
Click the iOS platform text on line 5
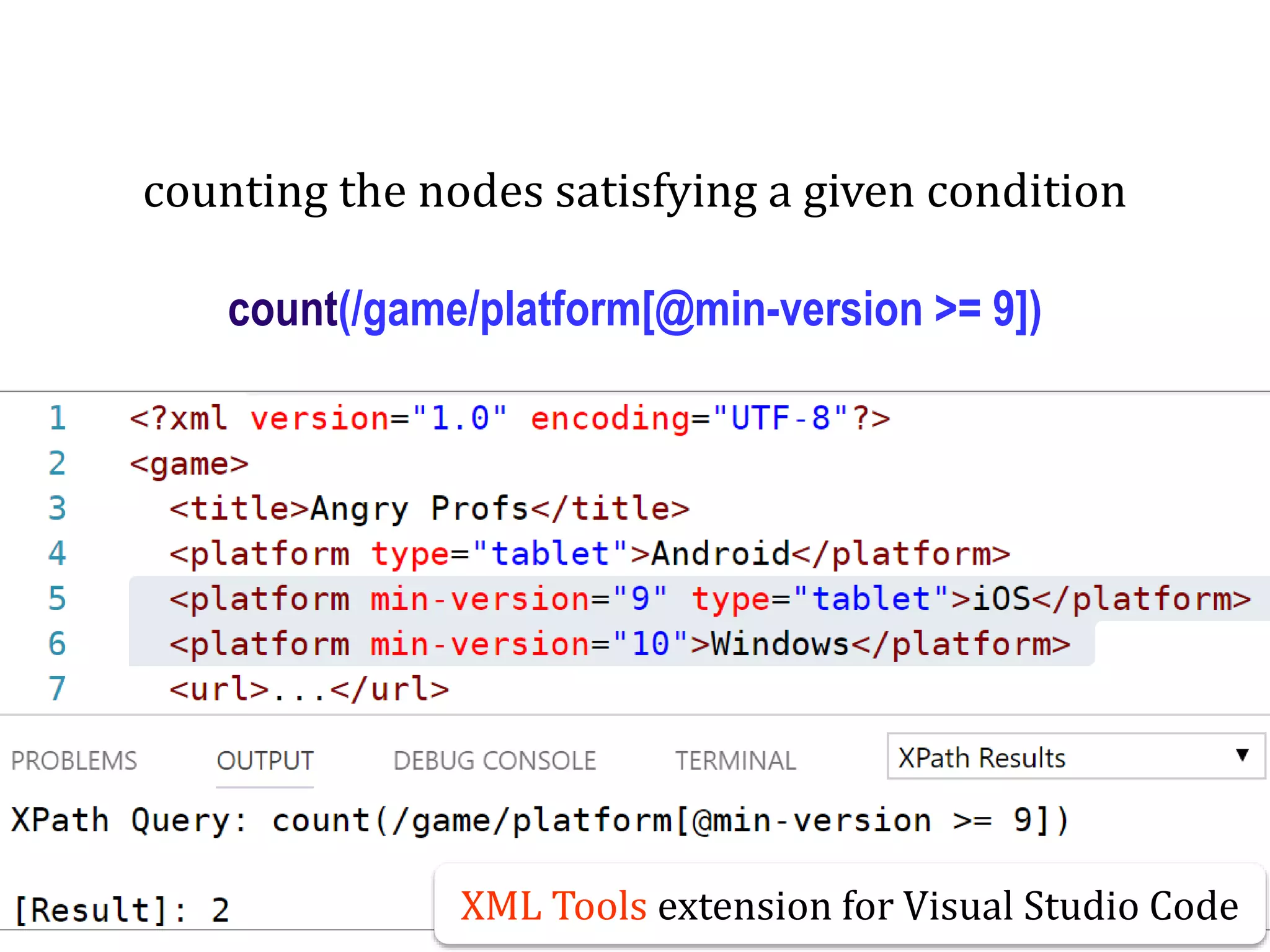point(1001,599)
